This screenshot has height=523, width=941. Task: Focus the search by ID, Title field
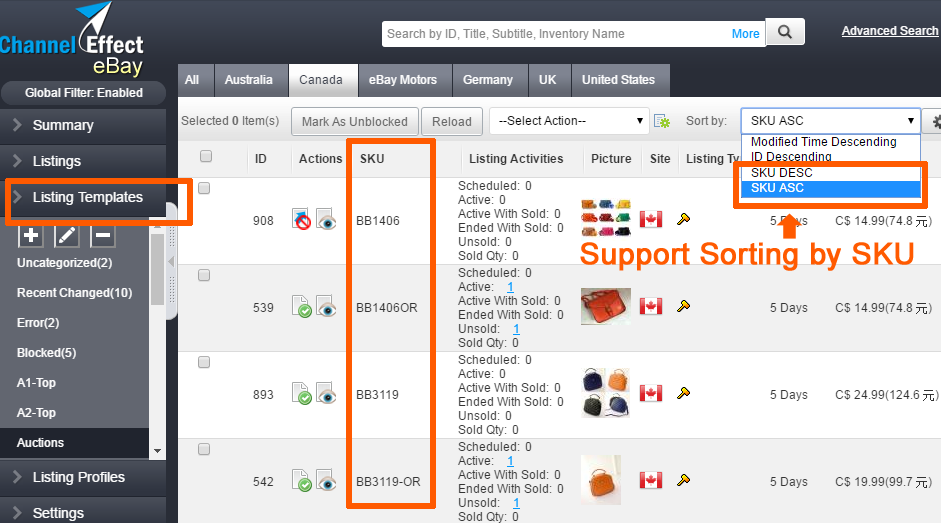555,34
